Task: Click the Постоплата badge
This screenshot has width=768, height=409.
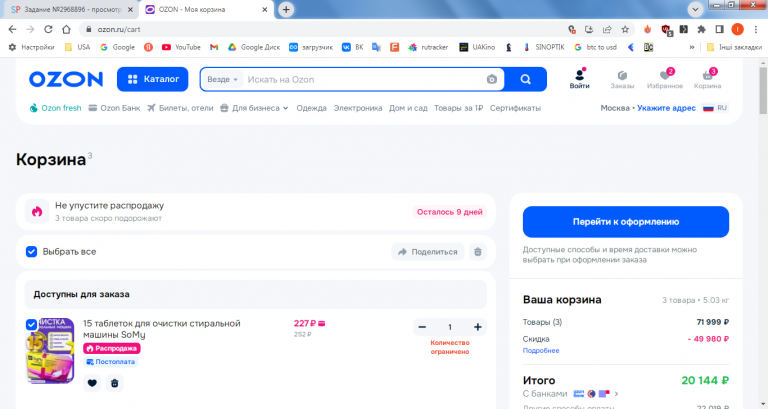Action: tap(110, 361)
